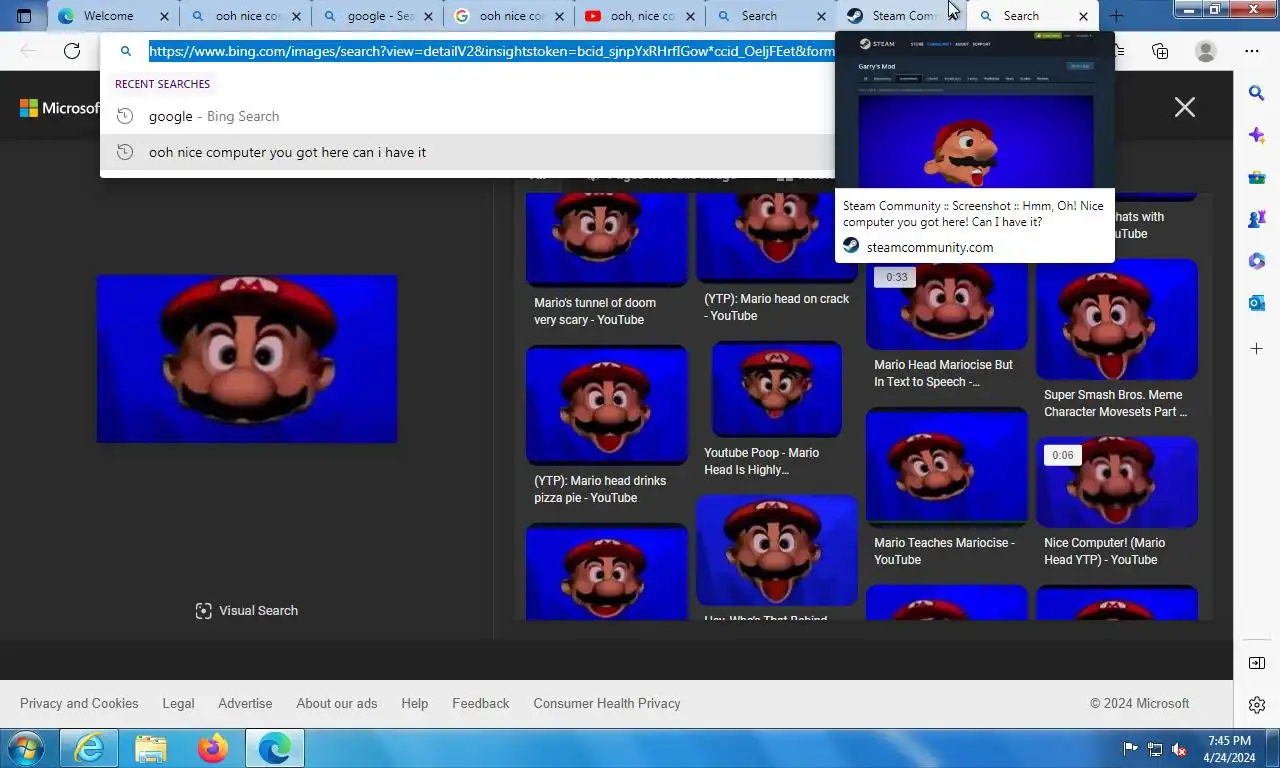This screenshot has width=1280, height=768.
Task: Open the sidebar Games chess icon
Action: point(1257,220)
